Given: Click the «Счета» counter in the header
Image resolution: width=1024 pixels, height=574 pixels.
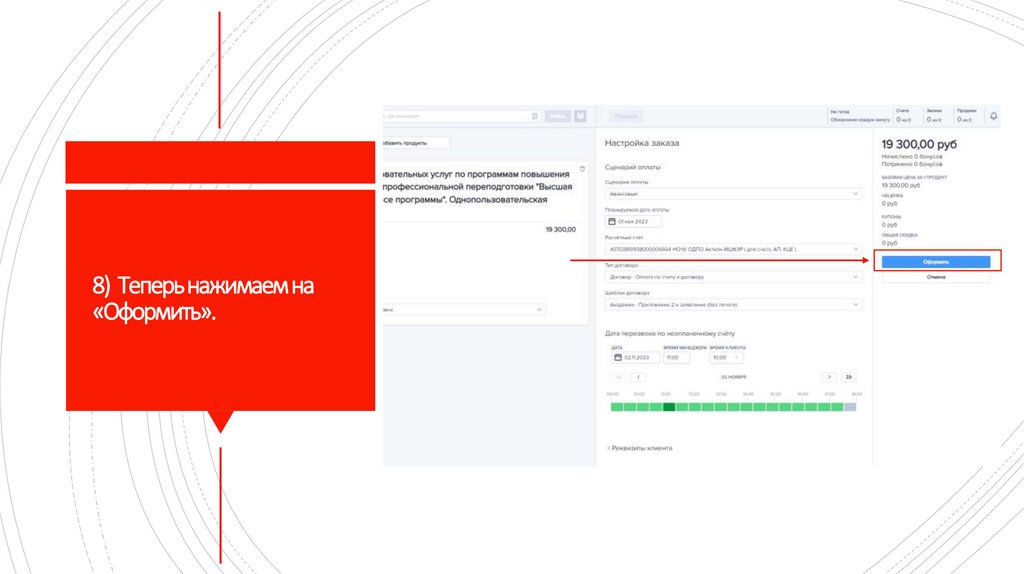Looking at the screenshot, I should pyautogui.click(x=904, y=116).
